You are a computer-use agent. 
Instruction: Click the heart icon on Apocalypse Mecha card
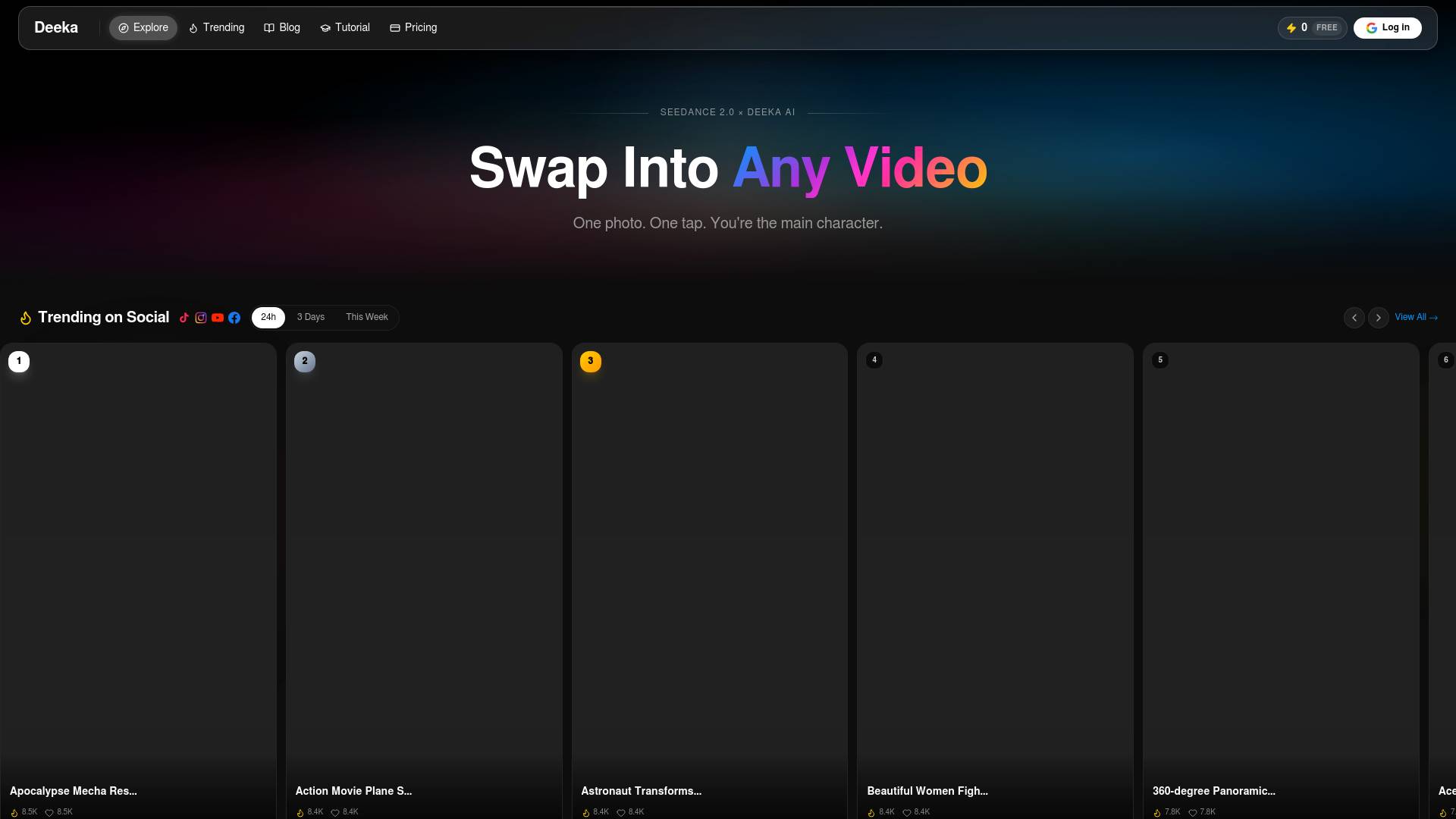click(x=49, y=812)
